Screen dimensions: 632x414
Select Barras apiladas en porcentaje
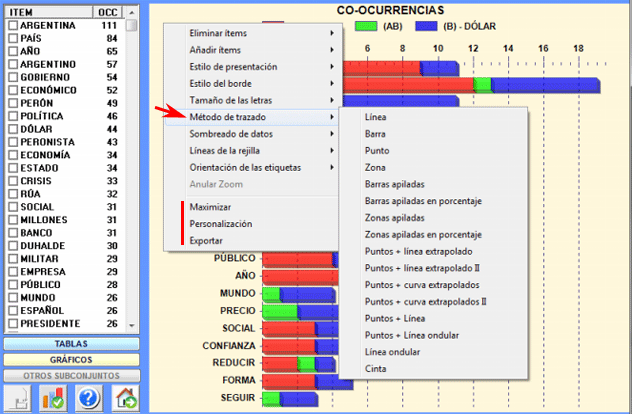coord(423,201)
